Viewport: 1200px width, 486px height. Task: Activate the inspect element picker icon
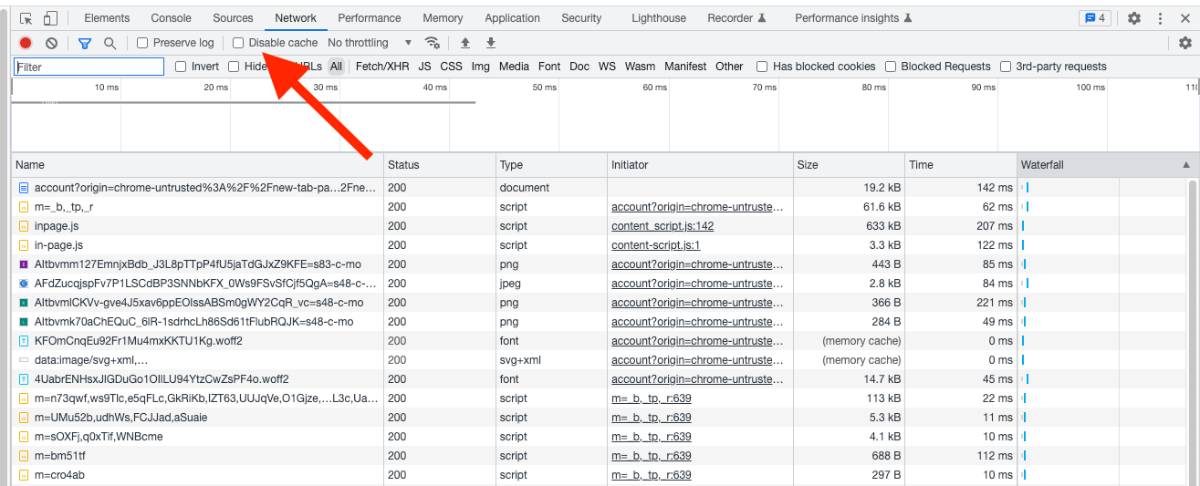pyautogui.click(x=27, y=18)
